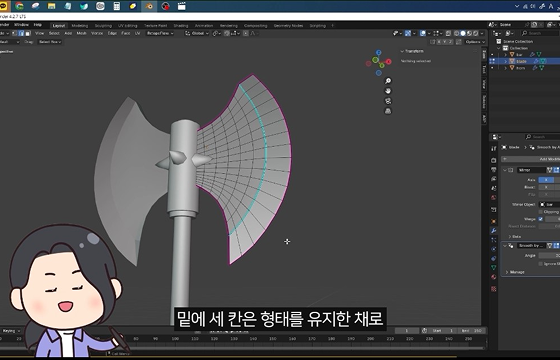Open the Calculator taskbar icon
This screenshot has height=360, width=560.
pyautogui.click(x=116, y=6)
